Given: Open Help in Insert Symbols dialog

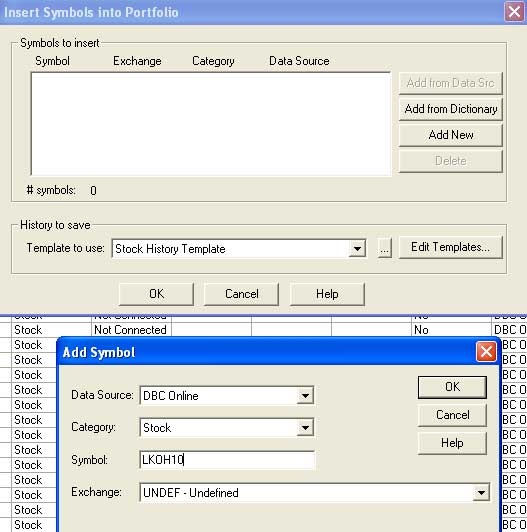Looking at the screenshot, I should [x=327, y=294].
